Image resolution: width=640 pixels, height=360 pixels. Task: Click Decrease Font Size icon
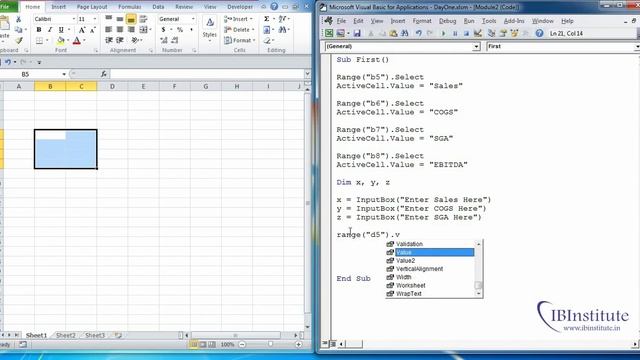click(x=92, y=30)
